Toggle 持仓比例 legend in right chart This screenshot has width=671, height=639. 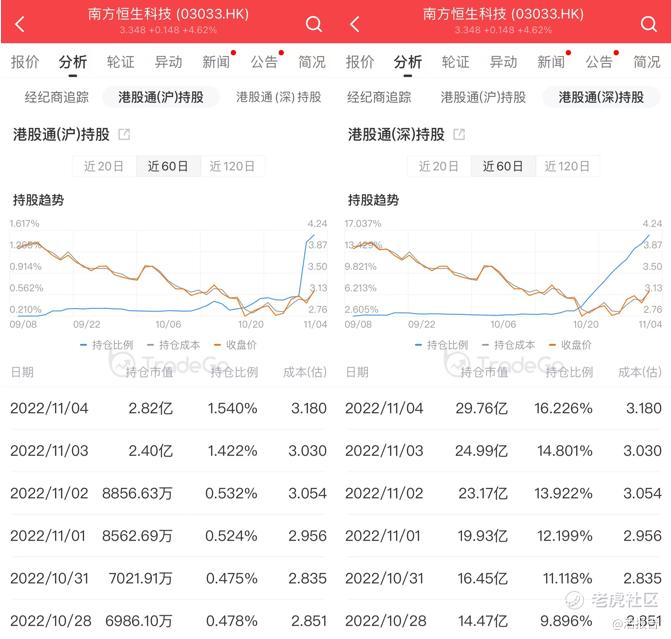coord(442,345)
